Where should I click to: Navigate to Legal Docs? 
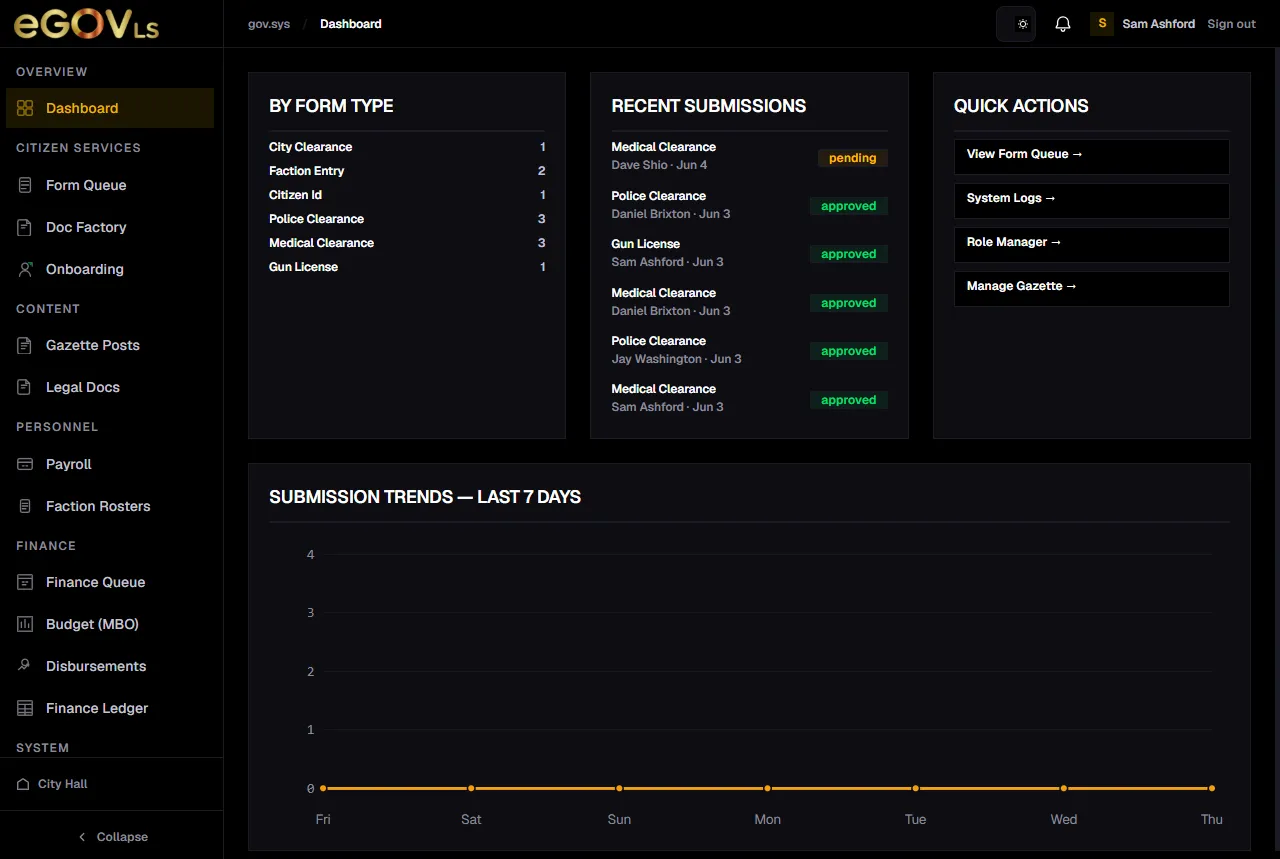tap(110, 387)
